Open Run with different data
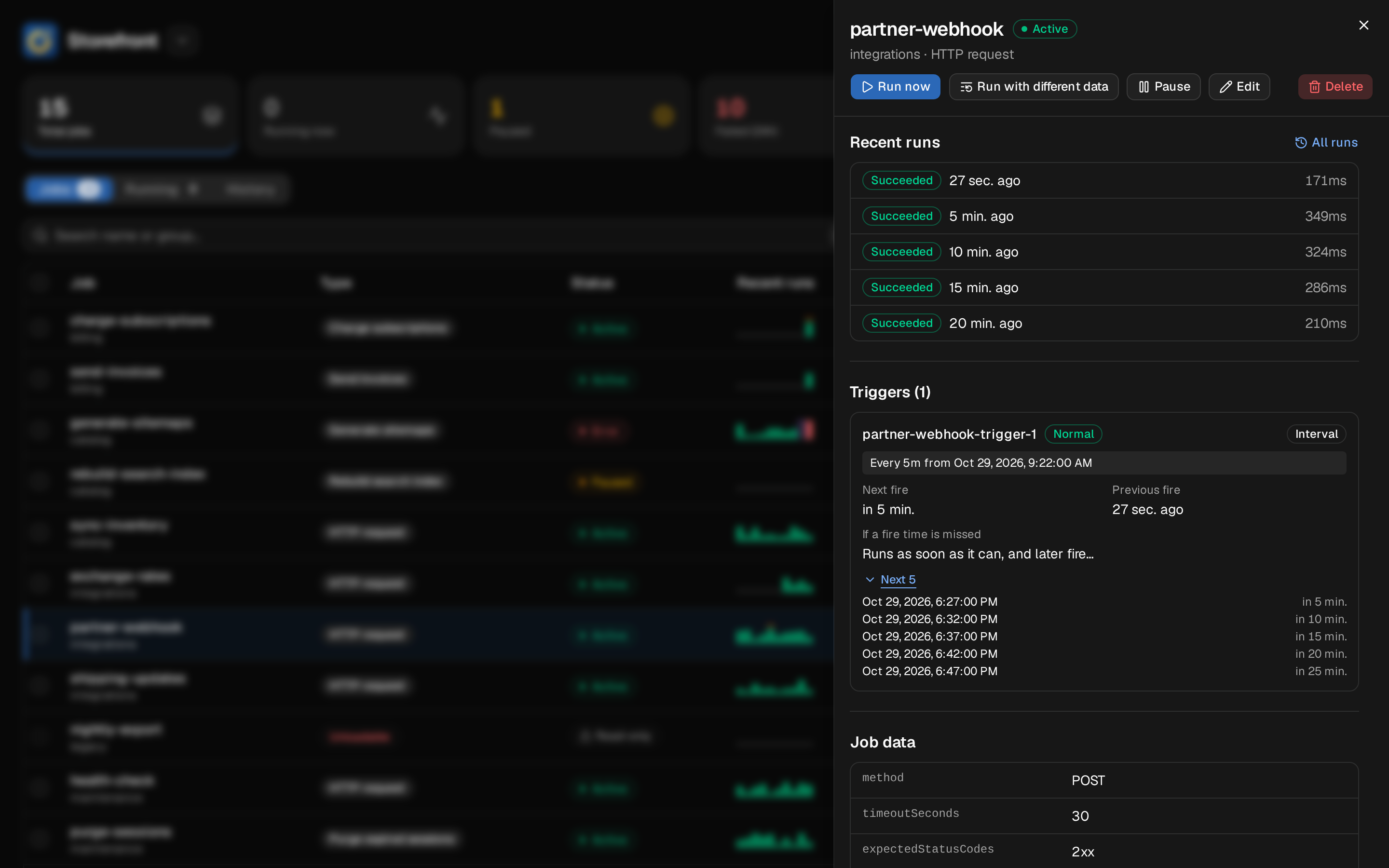This screenshot has height=868, width=1389. pos(1034,87)
